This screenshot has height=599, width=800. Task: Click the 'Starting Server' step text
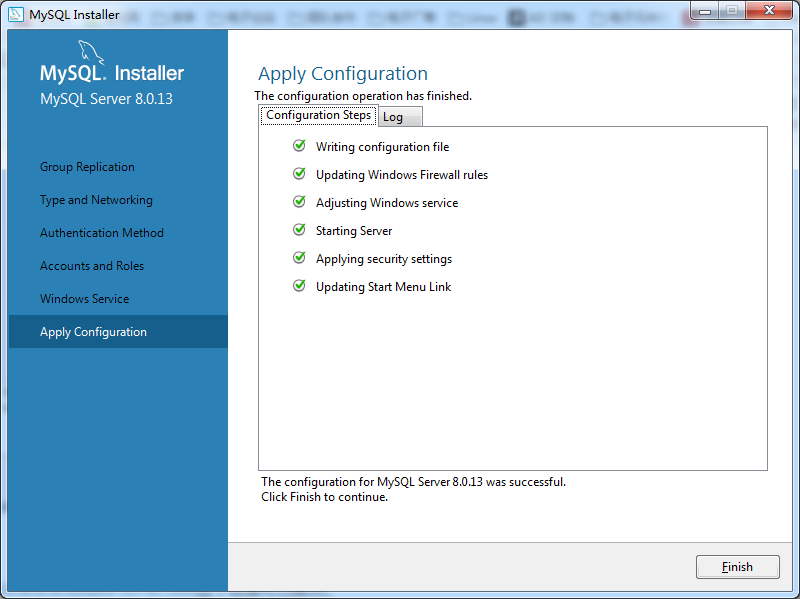354,231
